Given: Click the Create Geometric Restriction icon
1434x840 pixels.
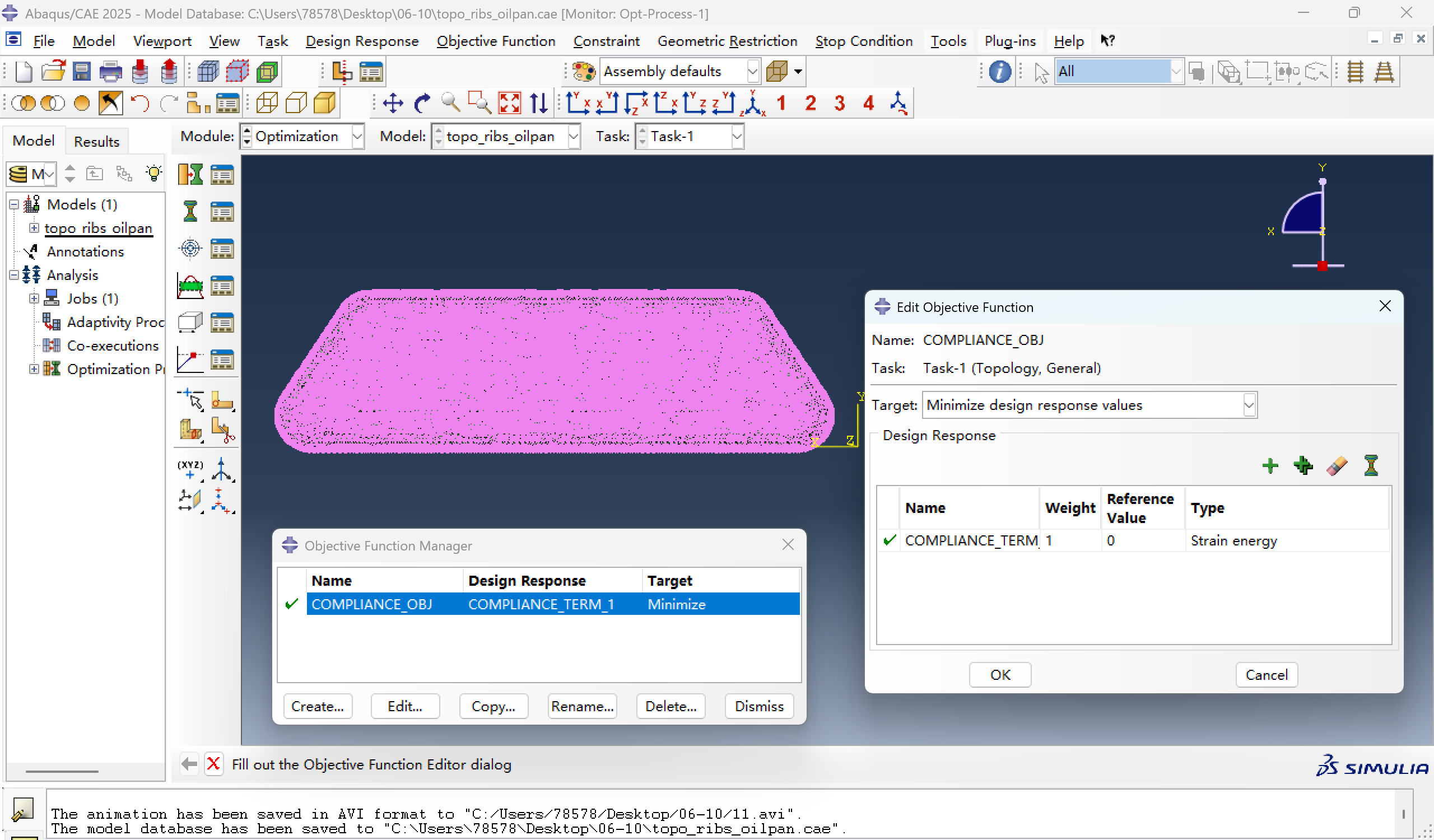Looking at the screenshot, I should [x=190, y=323].
